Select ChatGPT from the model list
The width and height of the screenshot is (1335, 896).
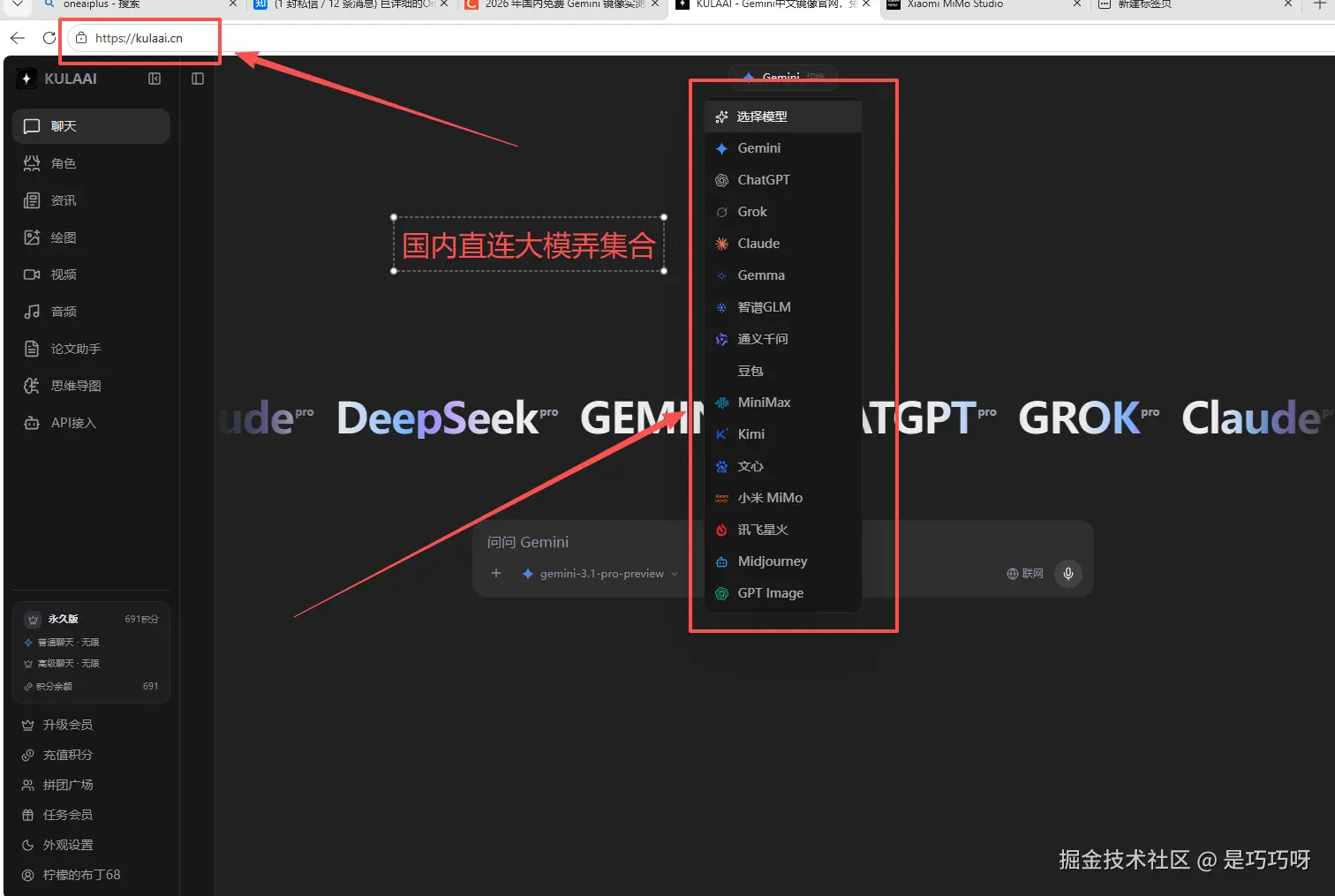click(x=762, y=179)
